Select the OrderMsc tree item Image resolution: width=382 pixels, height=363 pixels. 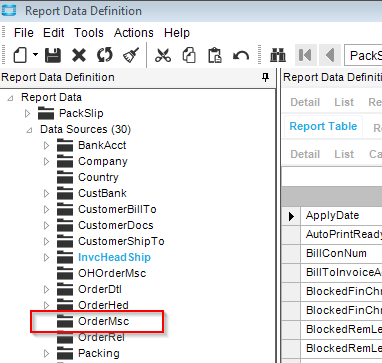[x=103, y=321]
